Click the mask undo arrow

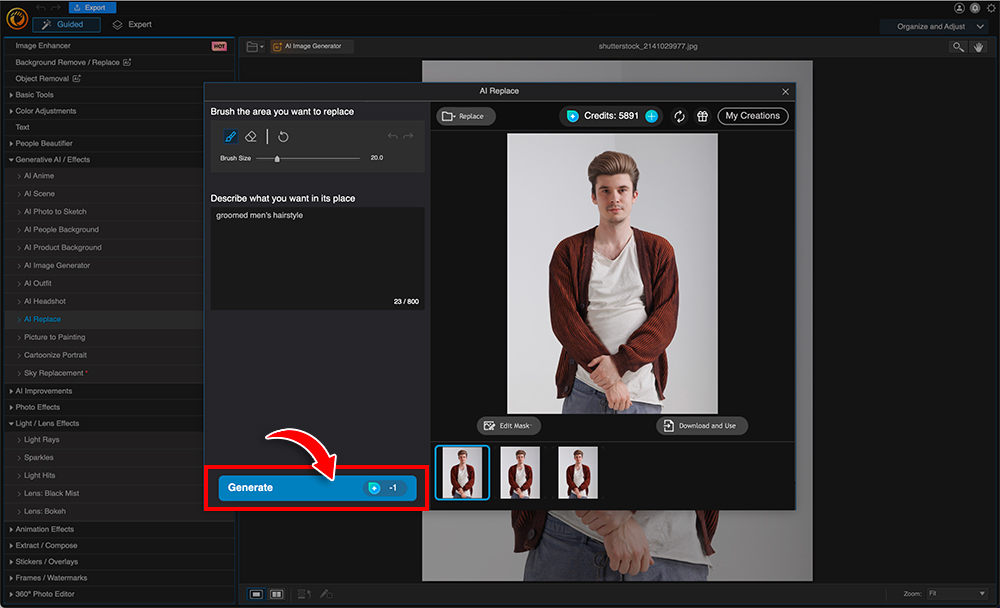[392, 136]
